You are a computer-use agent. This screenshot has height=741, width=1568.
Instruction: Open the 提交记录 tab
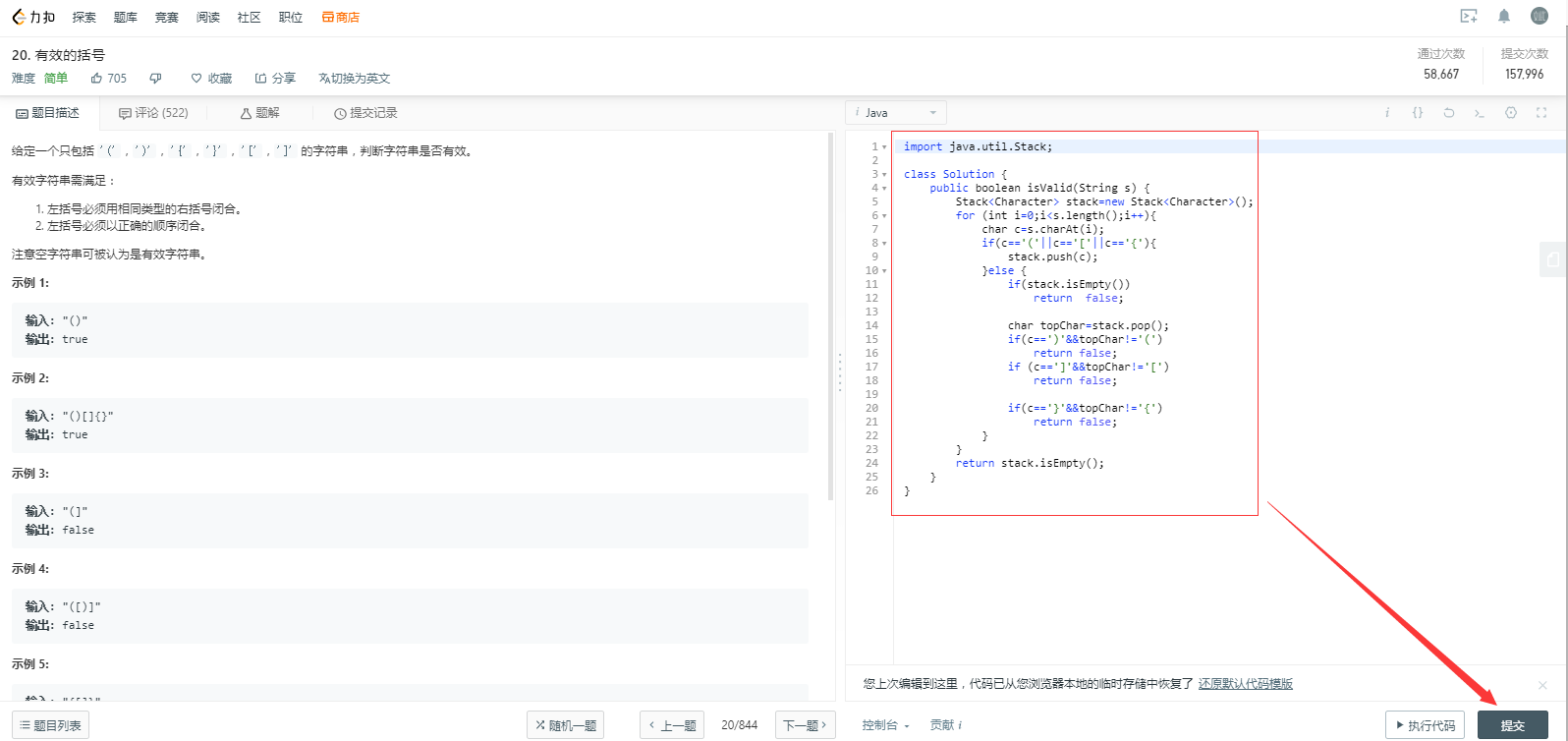365,113
